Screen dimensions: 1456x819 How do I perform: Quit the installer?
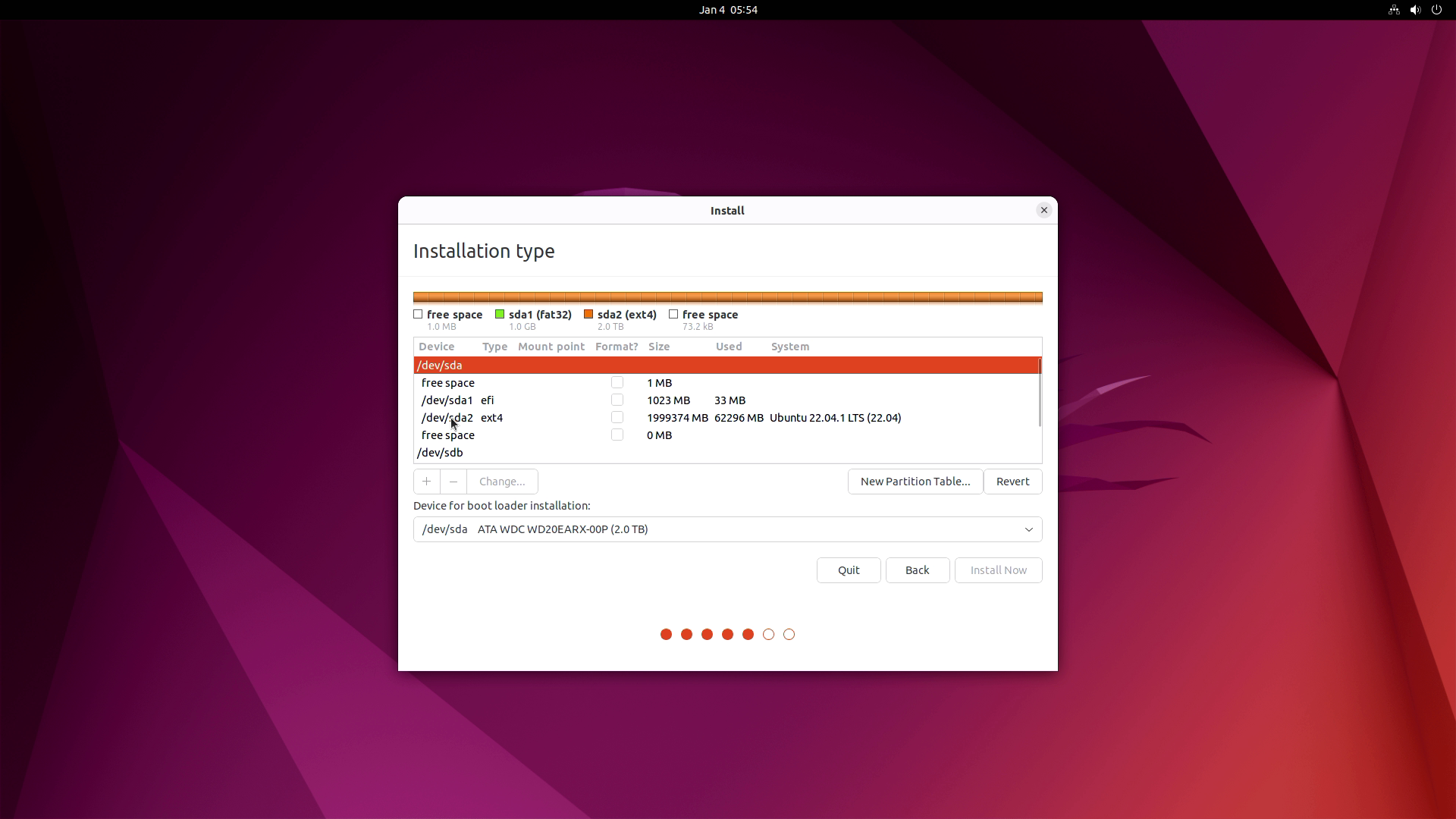(x=848, y=570)
